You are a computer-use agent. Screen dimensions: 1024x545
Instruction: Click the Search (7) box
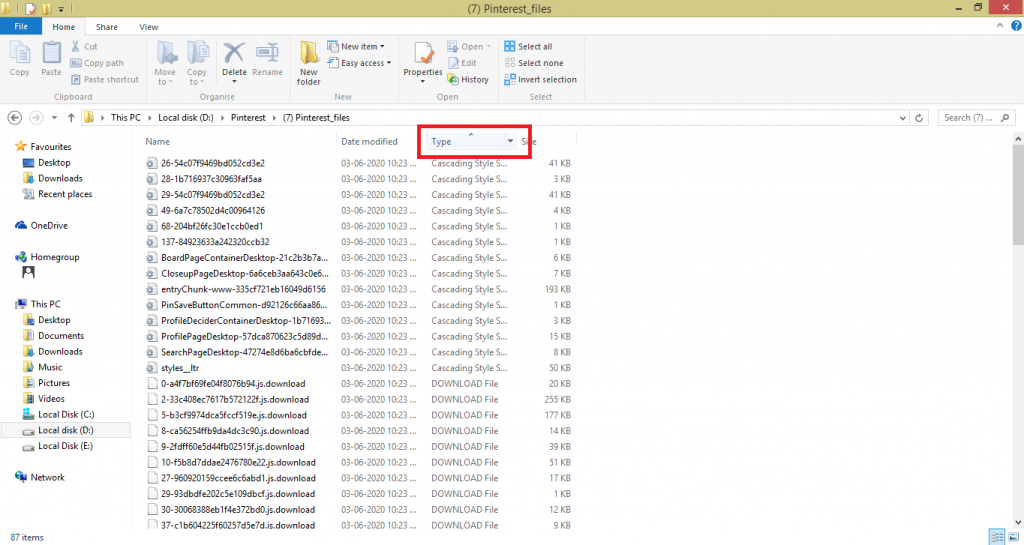[976, 118]
